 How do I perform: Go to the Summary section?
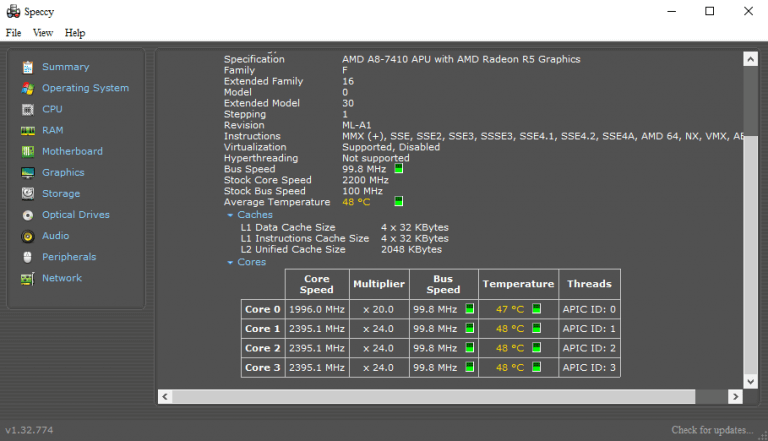click(66, 67)
